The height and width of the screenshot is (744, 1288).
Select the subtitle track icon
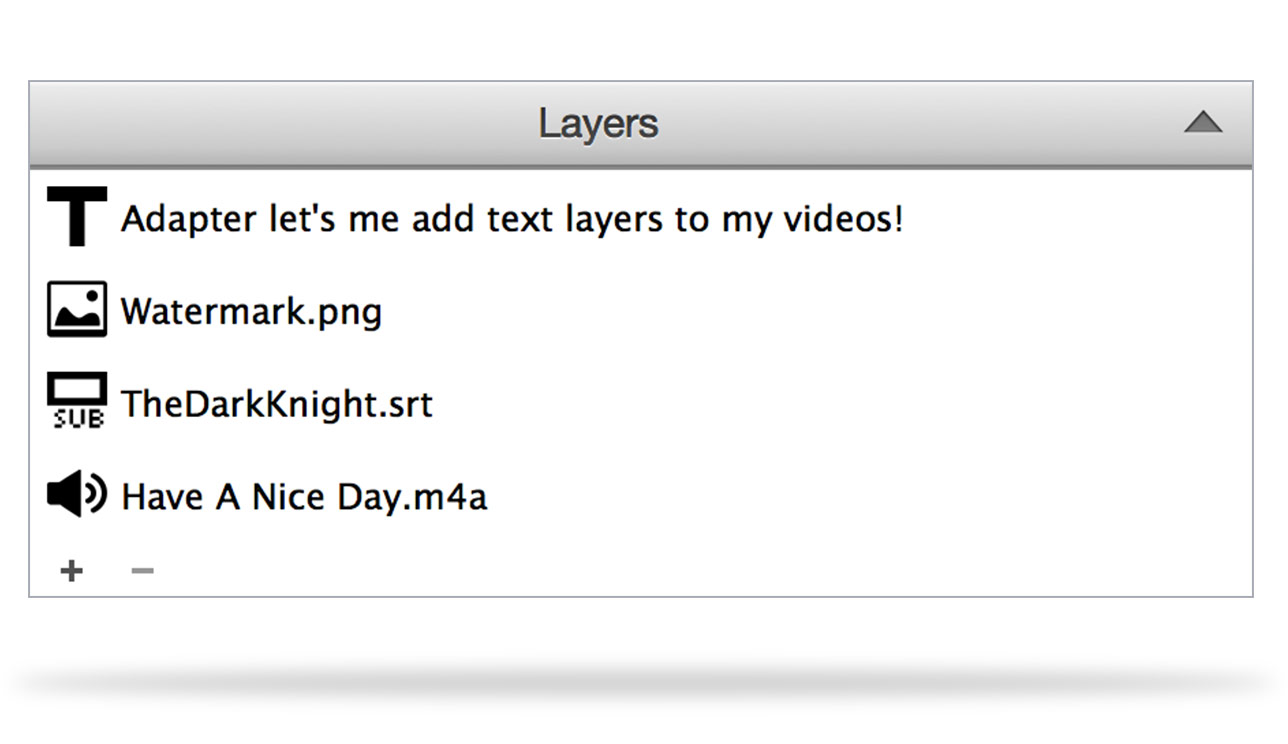76,398
